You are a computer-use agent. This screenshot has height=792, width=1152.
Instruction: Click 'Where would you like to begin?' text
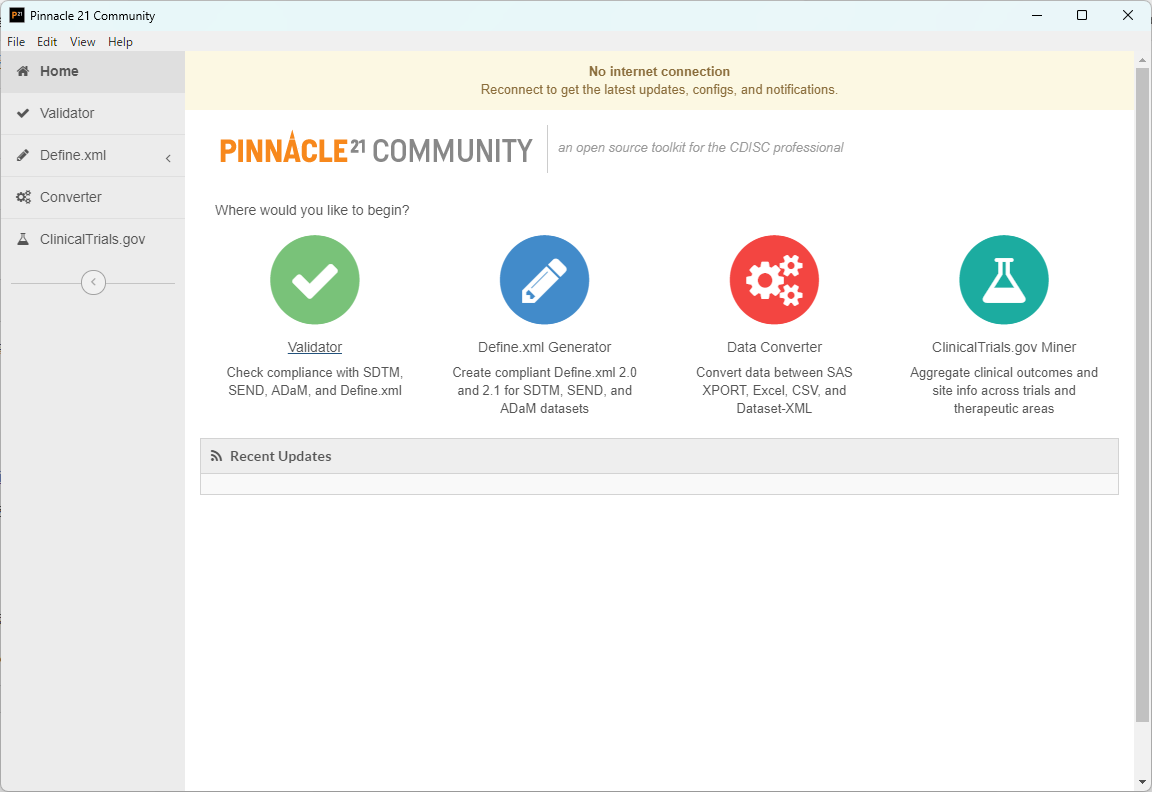pos(312,210)
